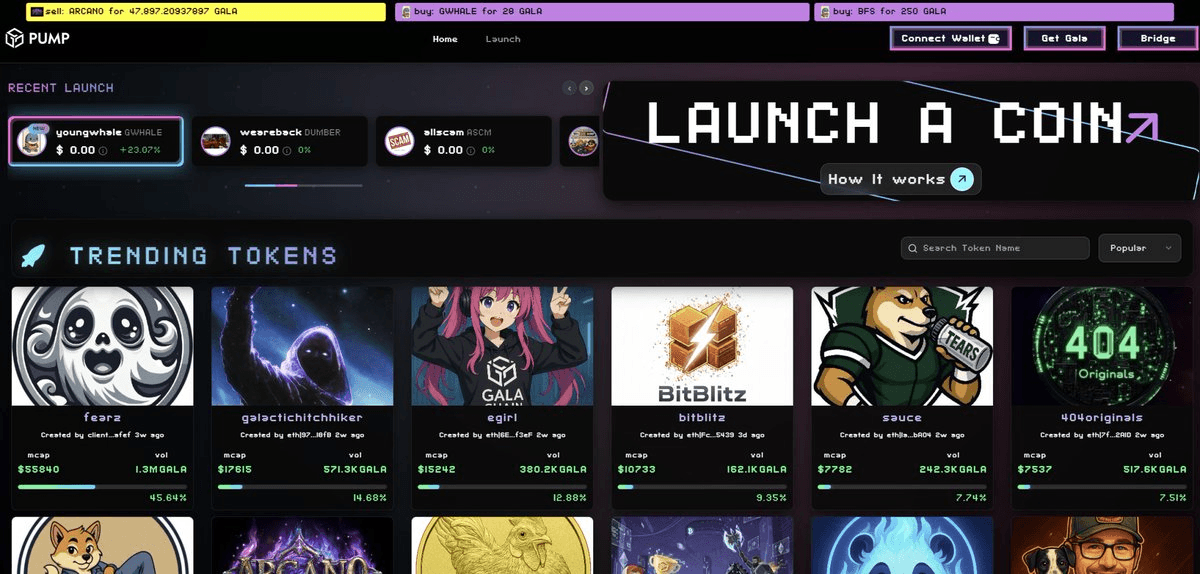This screenshot has height=574, width=1200.
Task: Click icon in the BFS buy ticker
Action: coord(824,12)
